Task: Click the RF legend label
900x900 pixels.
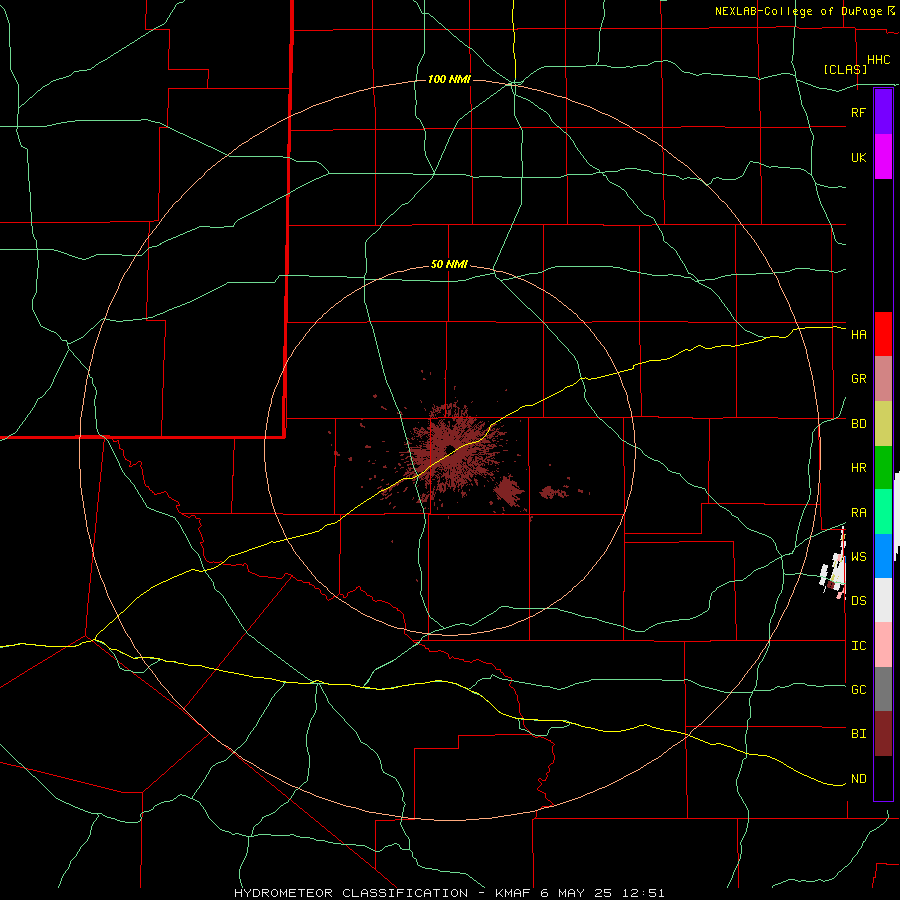Action: coord(858,112)
